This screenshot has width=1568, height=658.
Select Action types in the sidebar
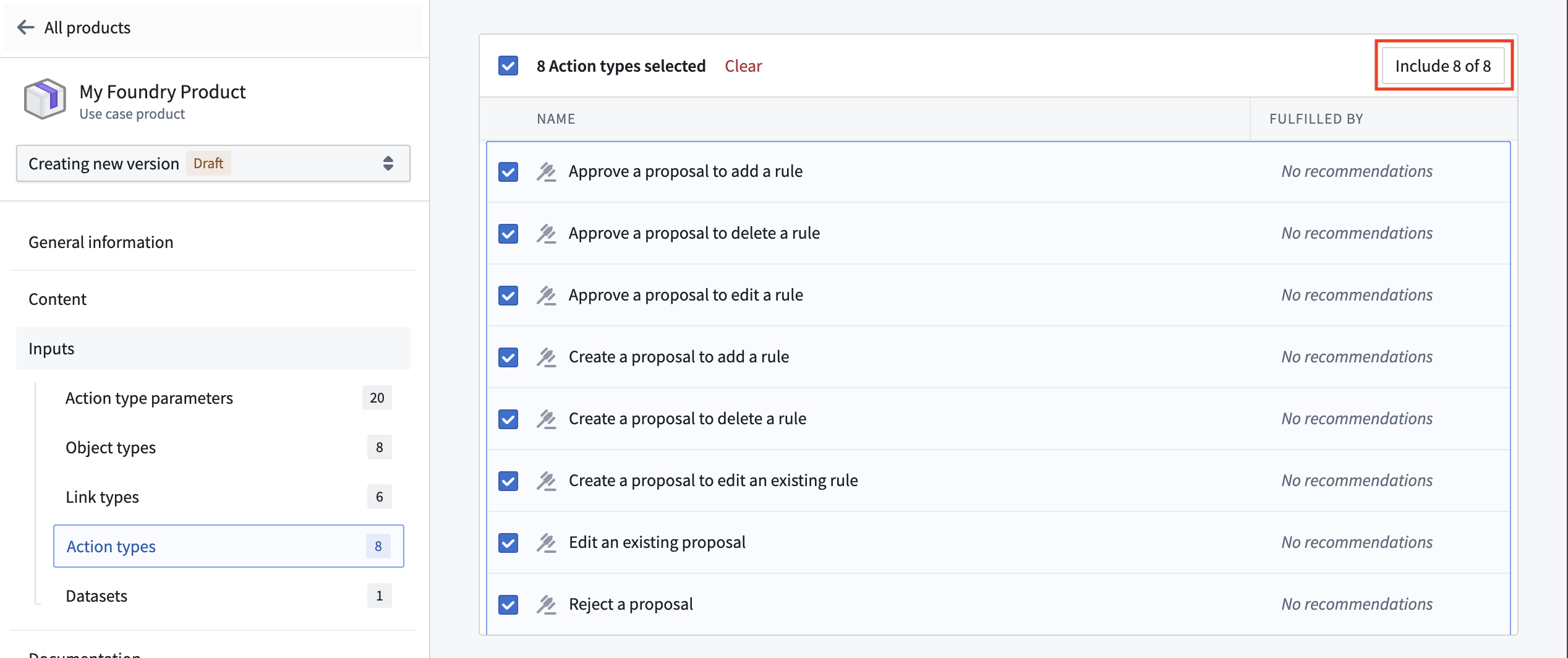229,546
